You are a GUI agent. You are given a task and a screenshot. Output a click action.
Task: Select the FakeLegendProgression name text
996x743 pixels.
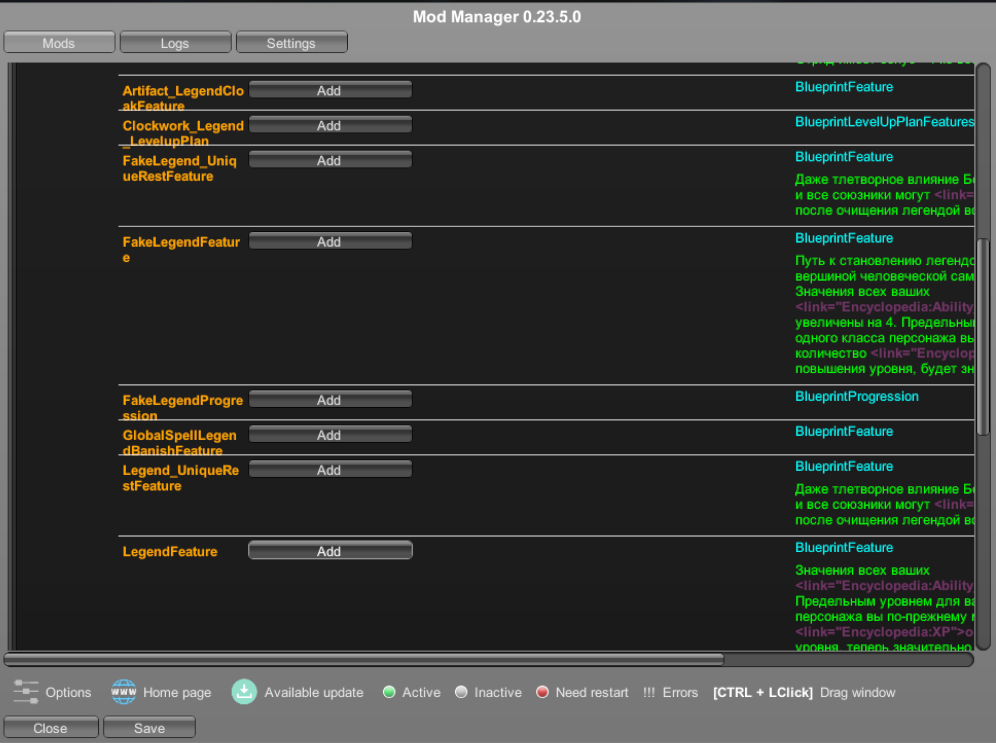(x=183, y=407)
